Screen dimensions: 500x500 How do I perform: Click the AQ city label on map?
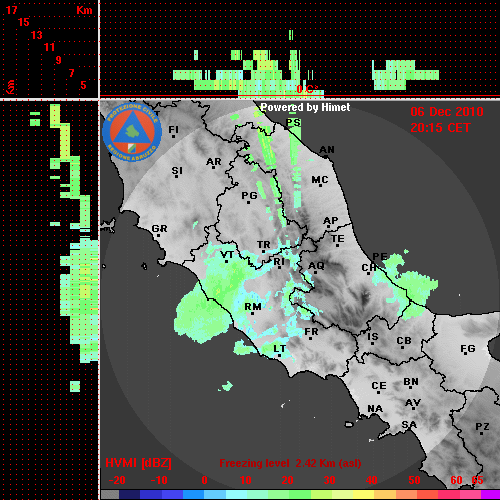tap(316, 266)
